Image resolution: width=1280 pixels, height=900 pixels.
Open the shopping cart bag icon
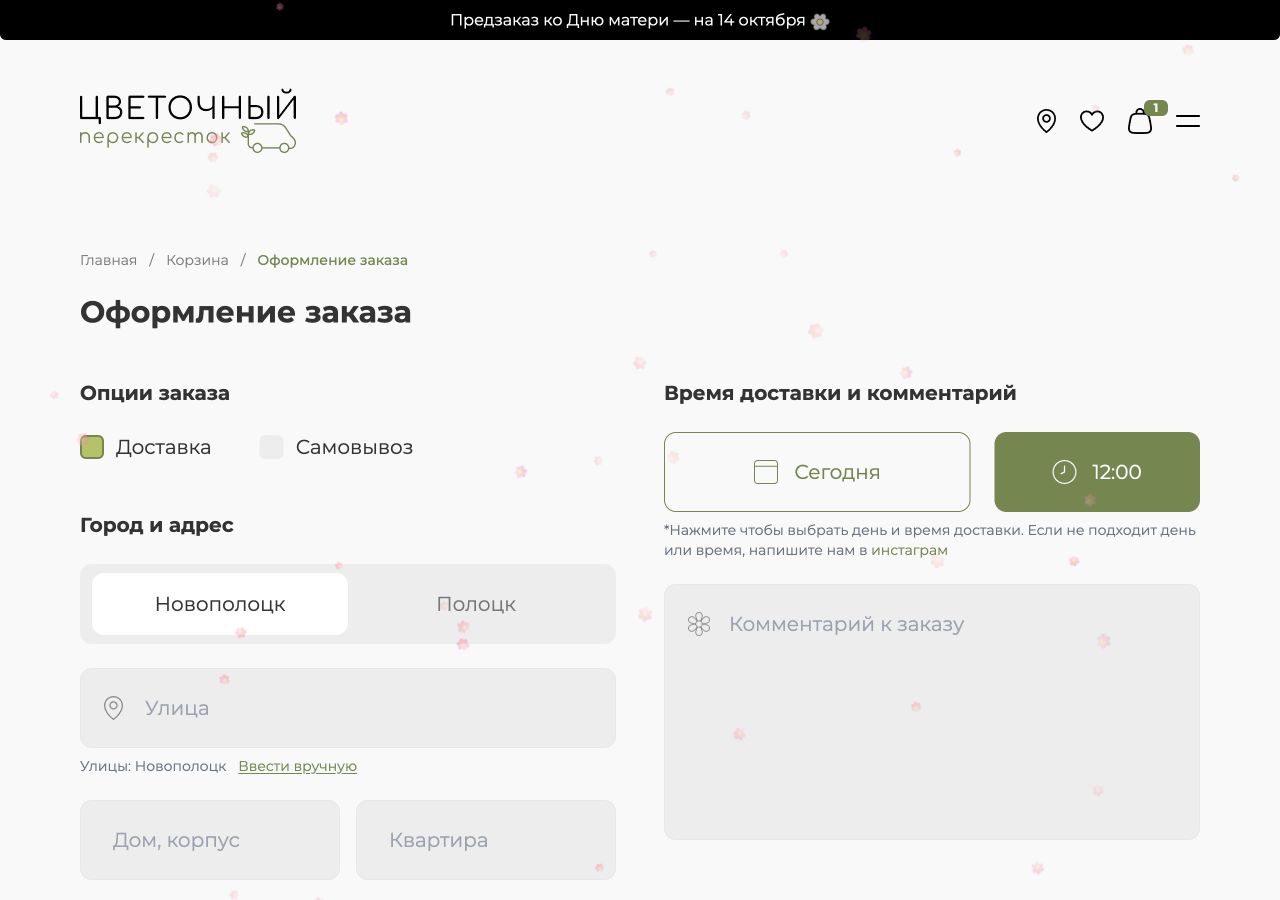click(1141, 121)
